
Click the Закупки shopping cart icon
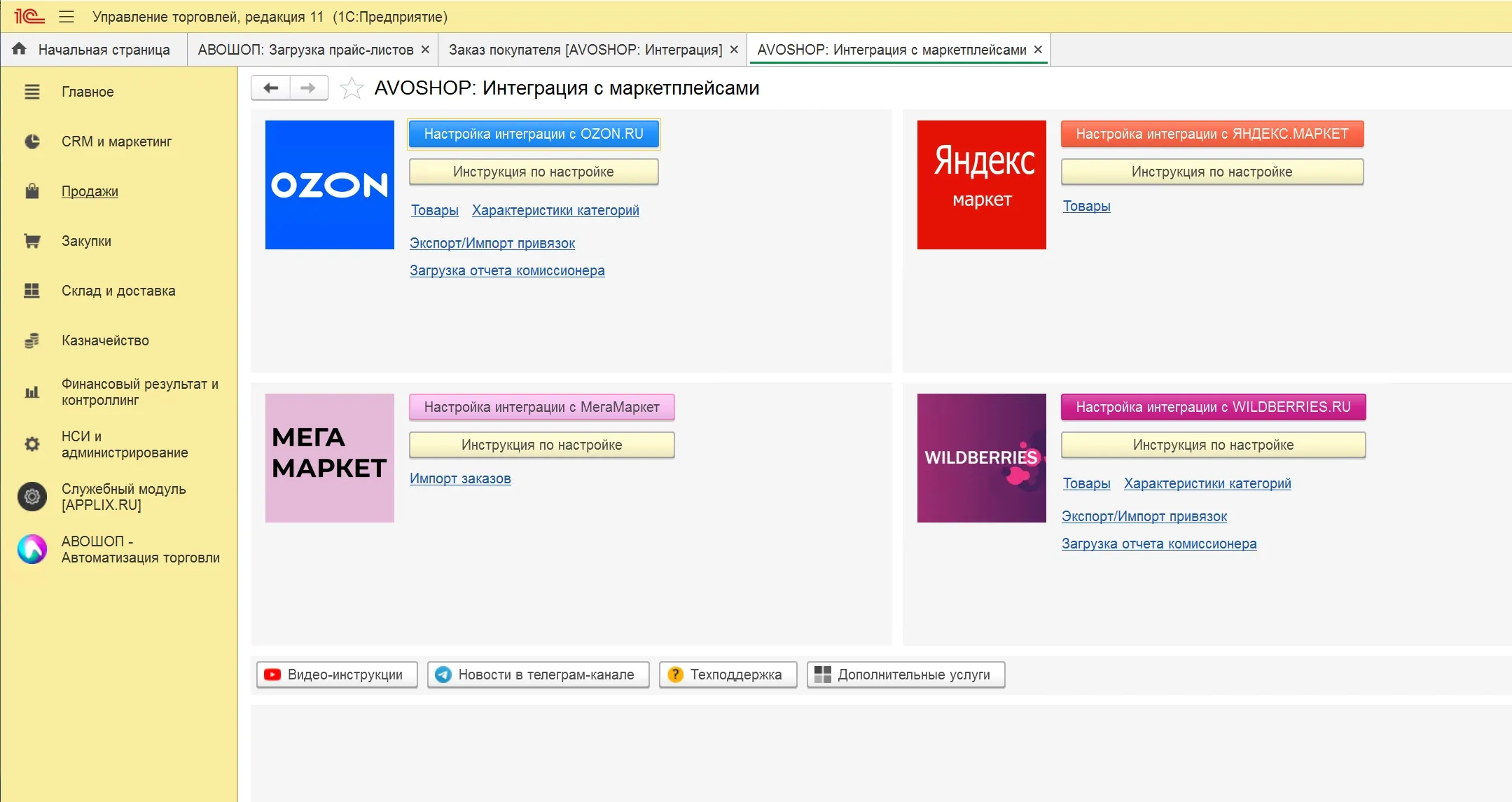(32, 241)
